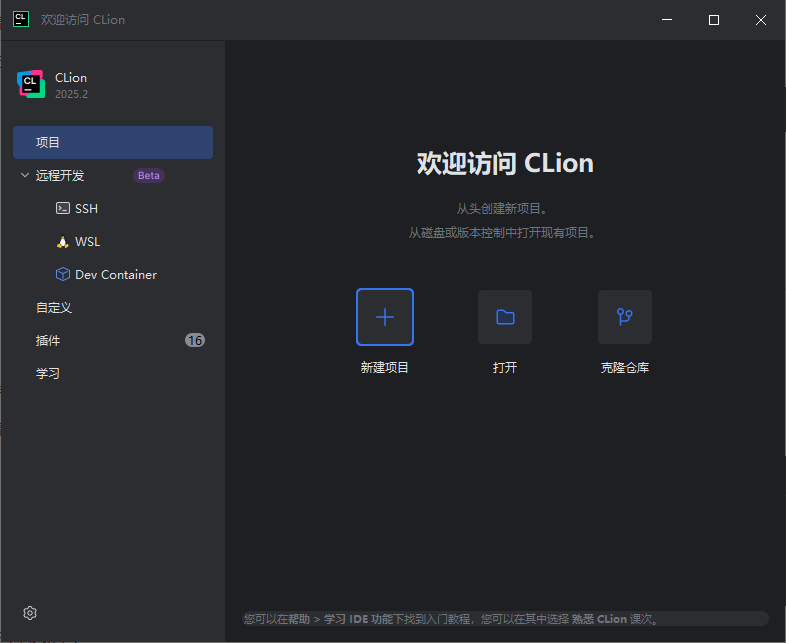Click the CLion logo in sidebar
This screenshot has height=643, width=786.
coord(31,84)
